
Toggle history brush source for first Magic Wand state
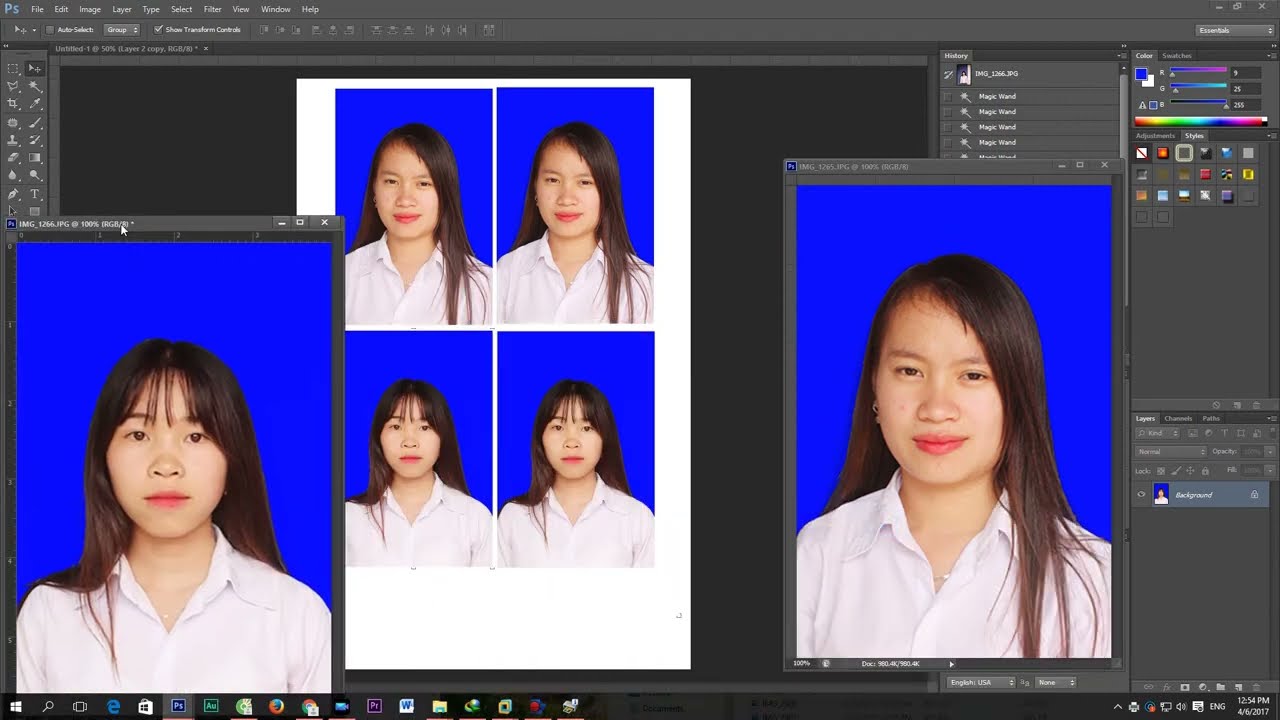point(948,96)
